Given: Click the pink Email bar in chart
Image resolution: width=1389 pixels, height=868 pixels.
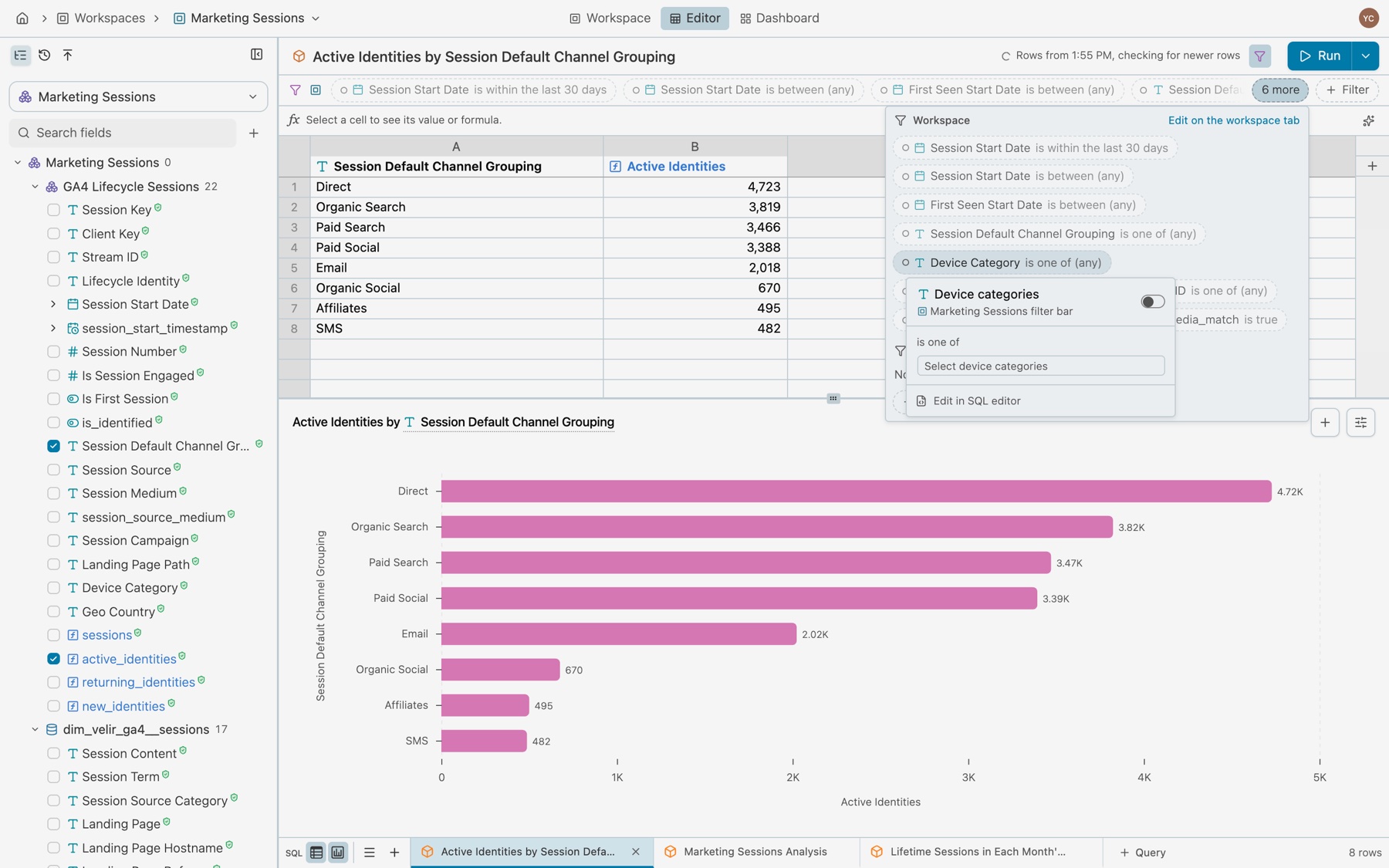Looking at the screenshot, I should coord(618,634).
